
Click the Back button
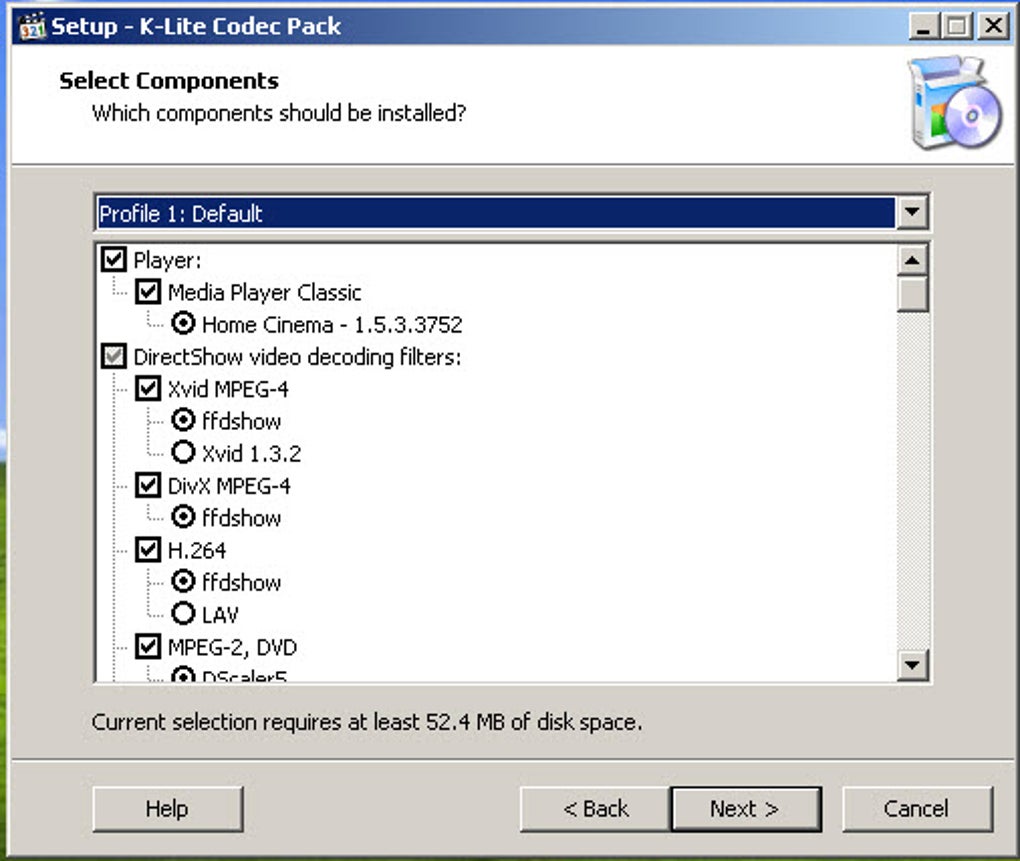(x=595, y=809)
